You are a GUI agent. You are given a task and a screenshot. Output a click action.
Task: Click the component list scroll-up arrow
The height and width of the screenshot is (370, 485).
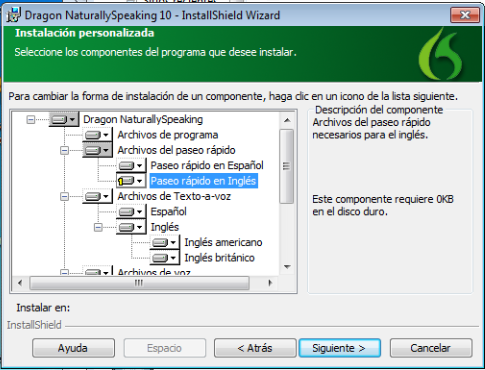pyautogui.click(x=287, y=120)
